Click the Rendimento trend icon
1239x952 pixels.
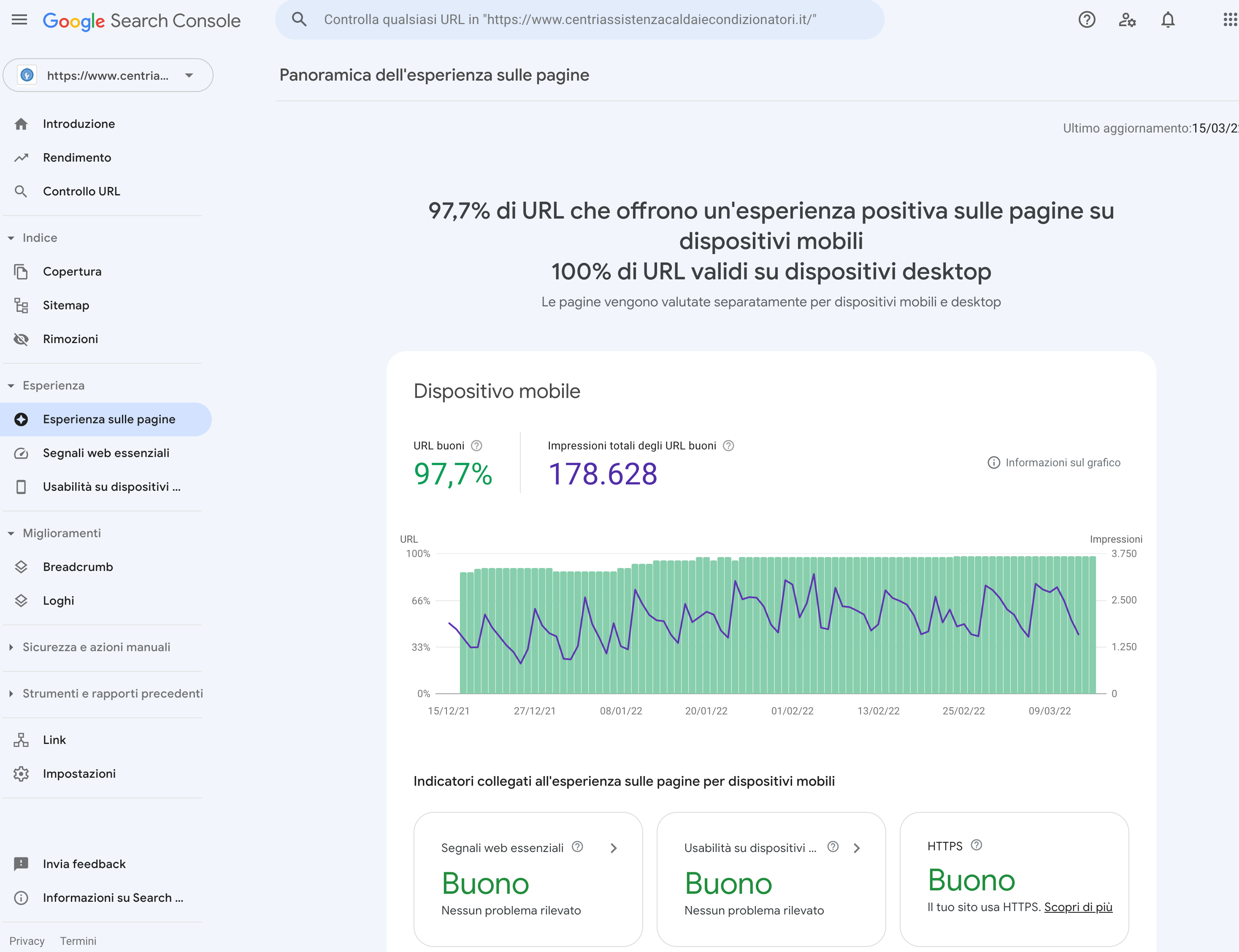(x=21, y=157)
